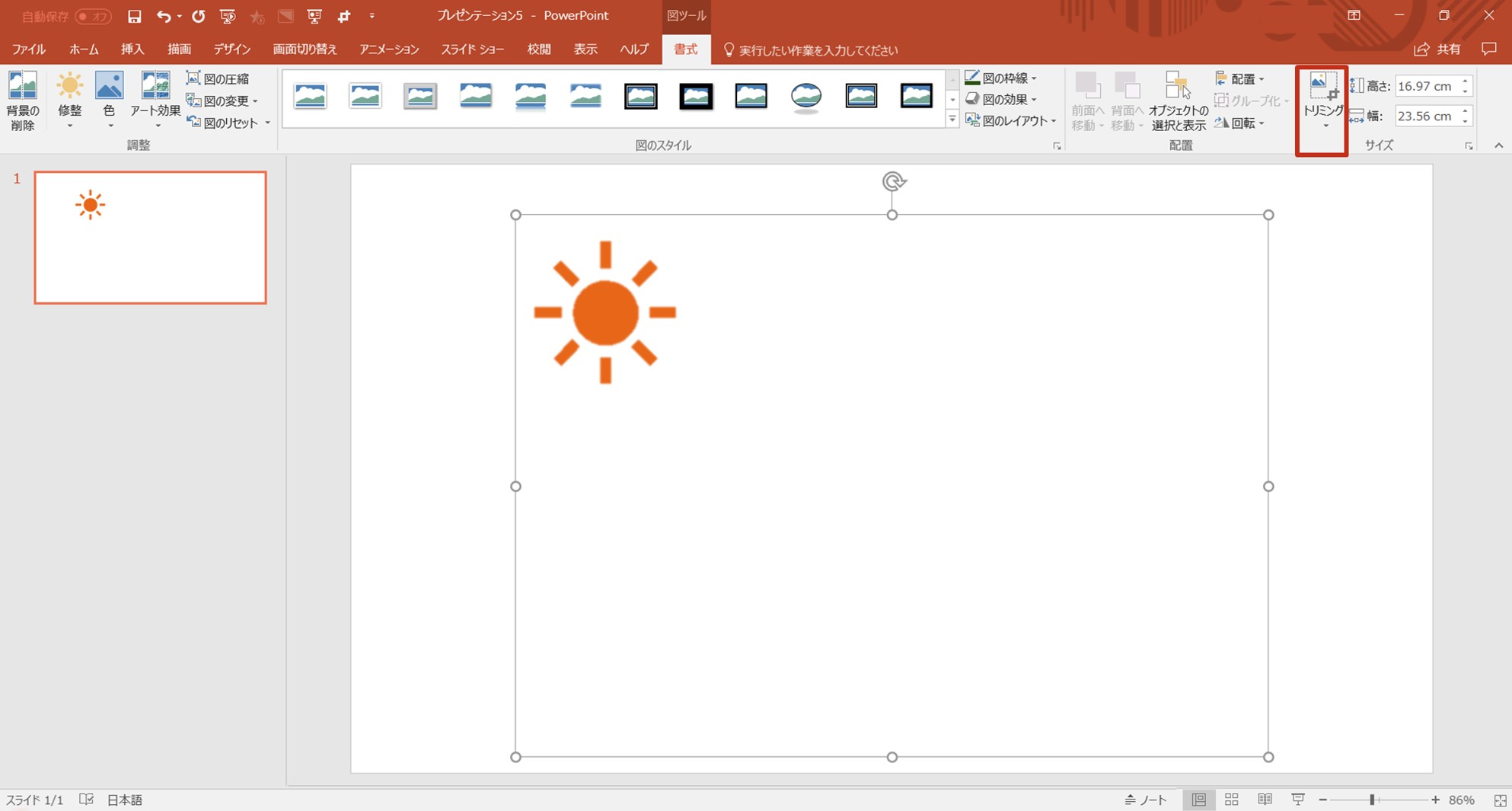The width and height of the screenshot is (1512, 811).
Task: Switch to the デザイン tab
Action: click(231, 49)
